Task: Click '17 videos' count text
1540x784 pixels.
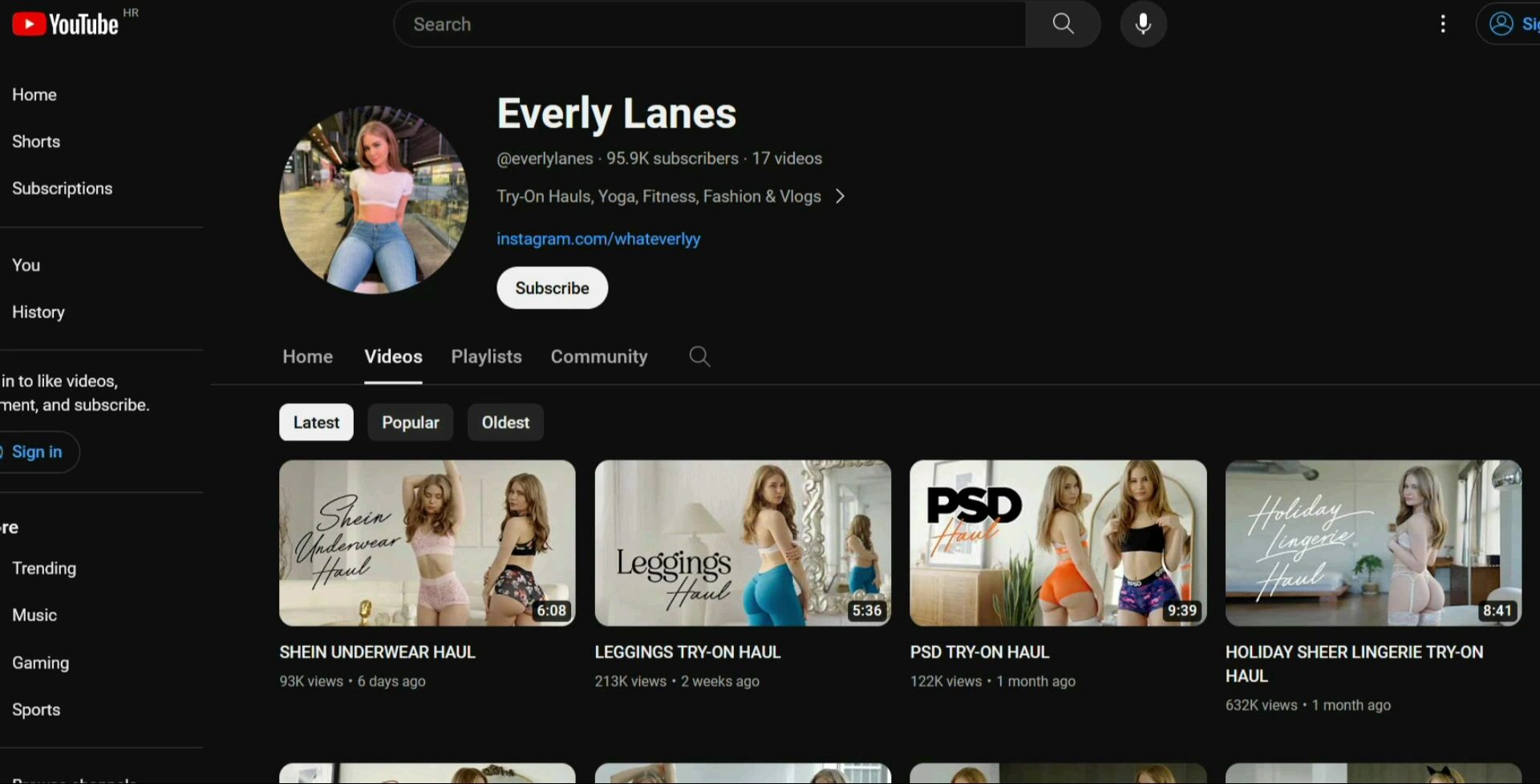Action: tap(787, 159)
